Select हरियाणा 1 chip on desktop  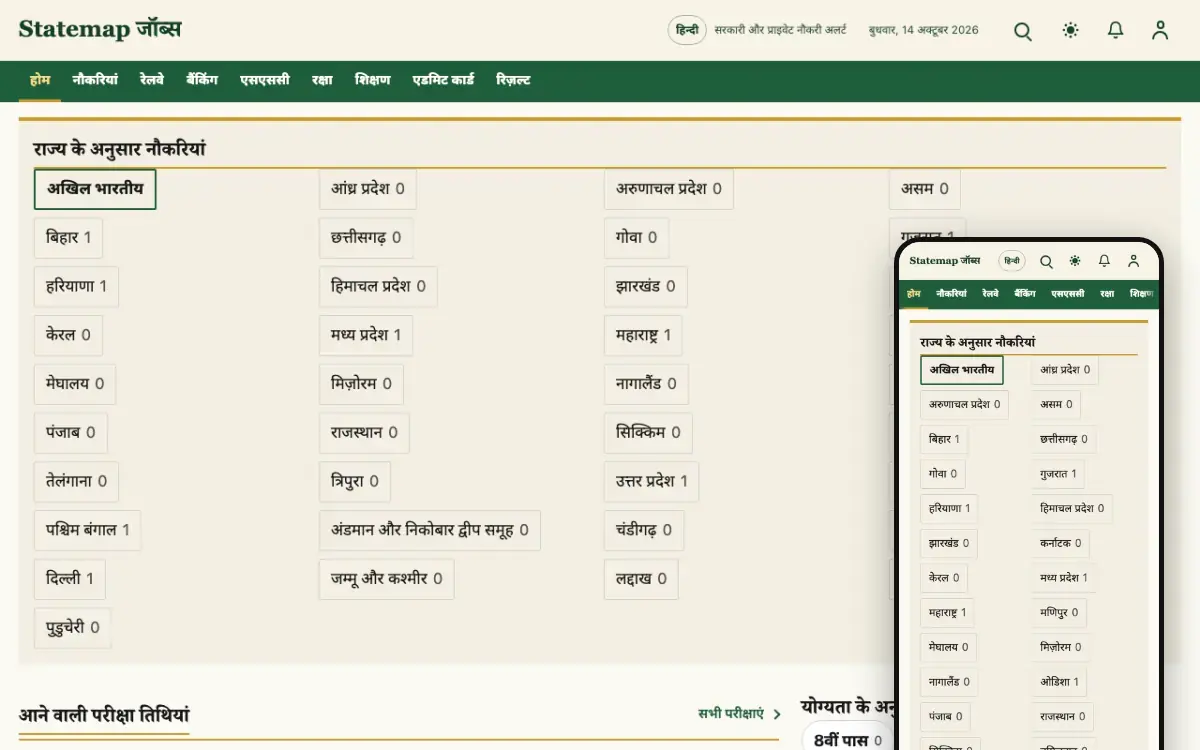[x=76, y=287]
